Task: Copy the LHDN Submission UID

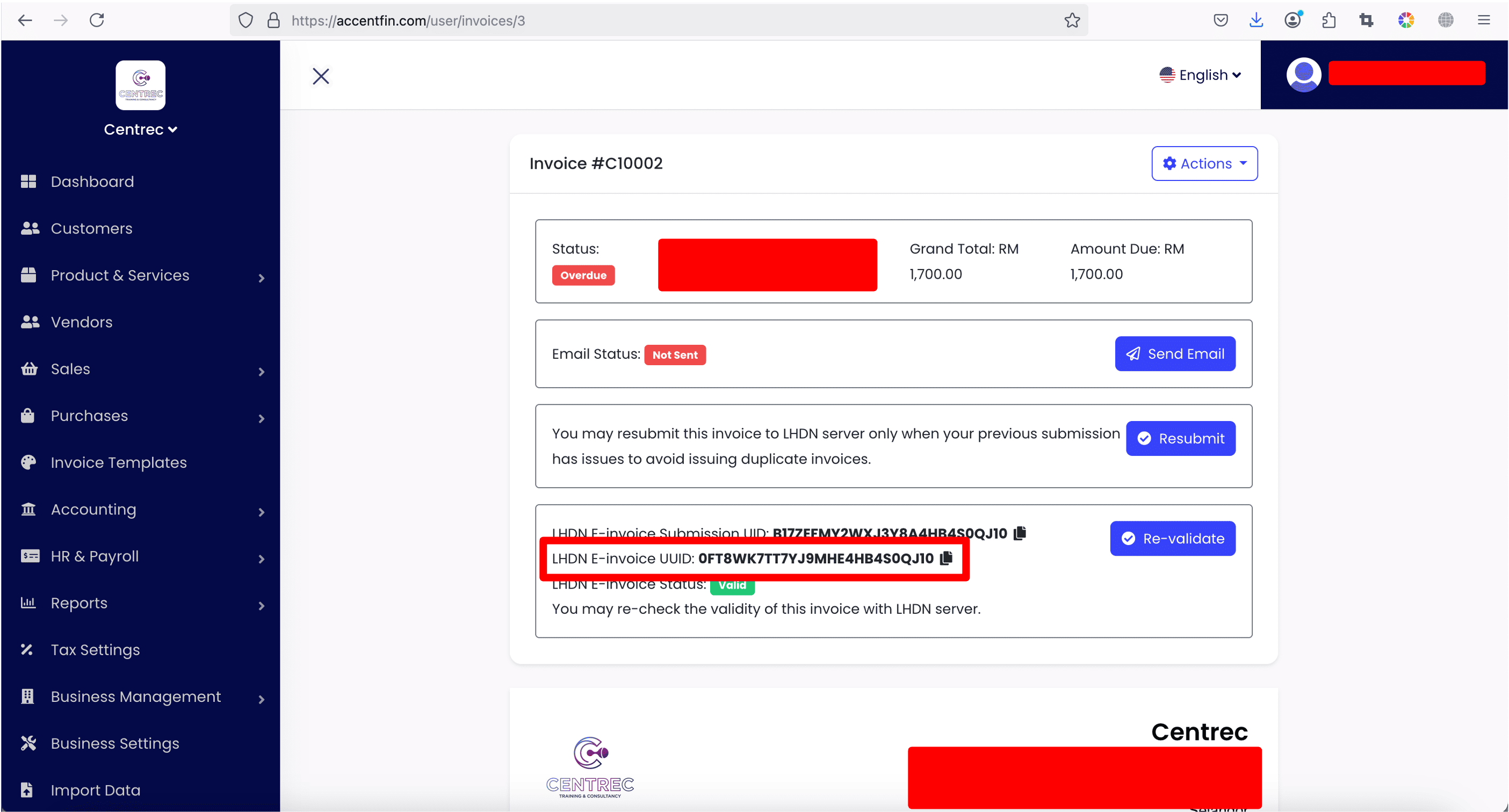Action: (1020, 533)
